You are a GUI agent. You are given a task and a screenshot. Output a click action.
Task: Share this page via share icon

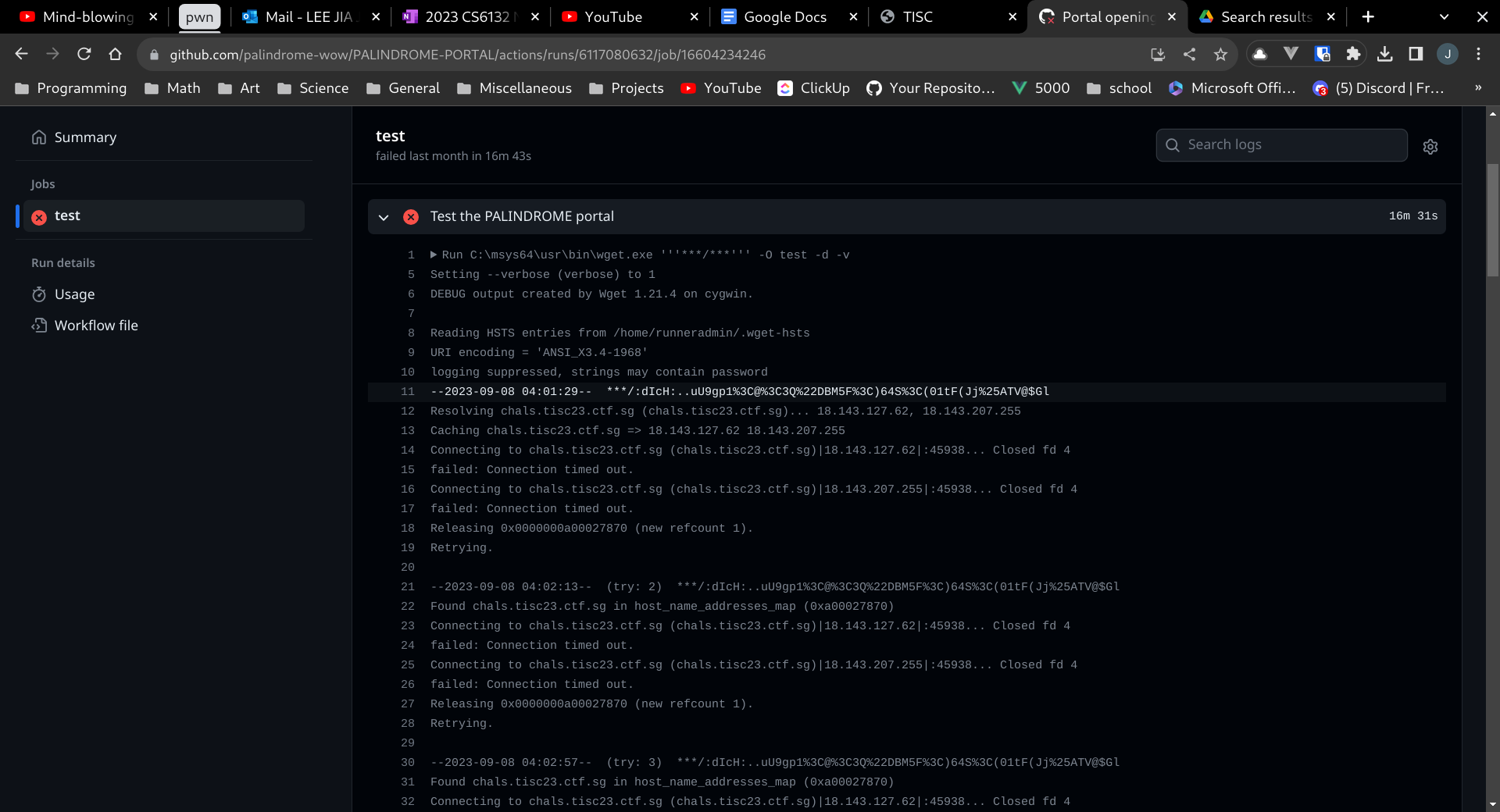click(1189, 54)
